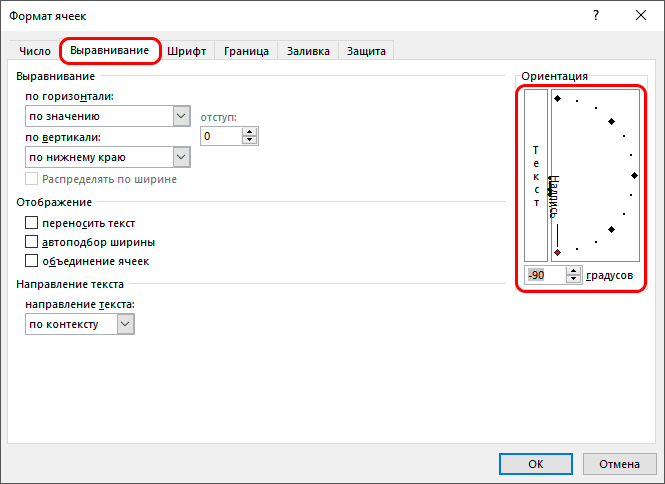Image resolution: width=665 pixels, height=484 pixels.
Task: Click into the отступ value field
Action: (221, 136)
